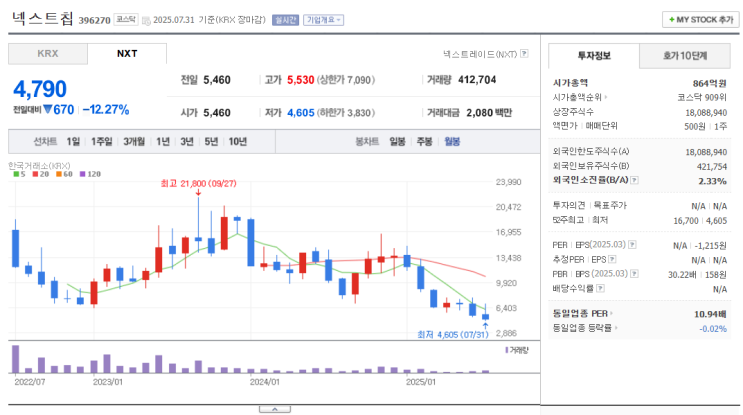The width and height of the screenshot is (743, 415).
Task: Click the down-arrow price change icon before 670
Action: [48, 109]
